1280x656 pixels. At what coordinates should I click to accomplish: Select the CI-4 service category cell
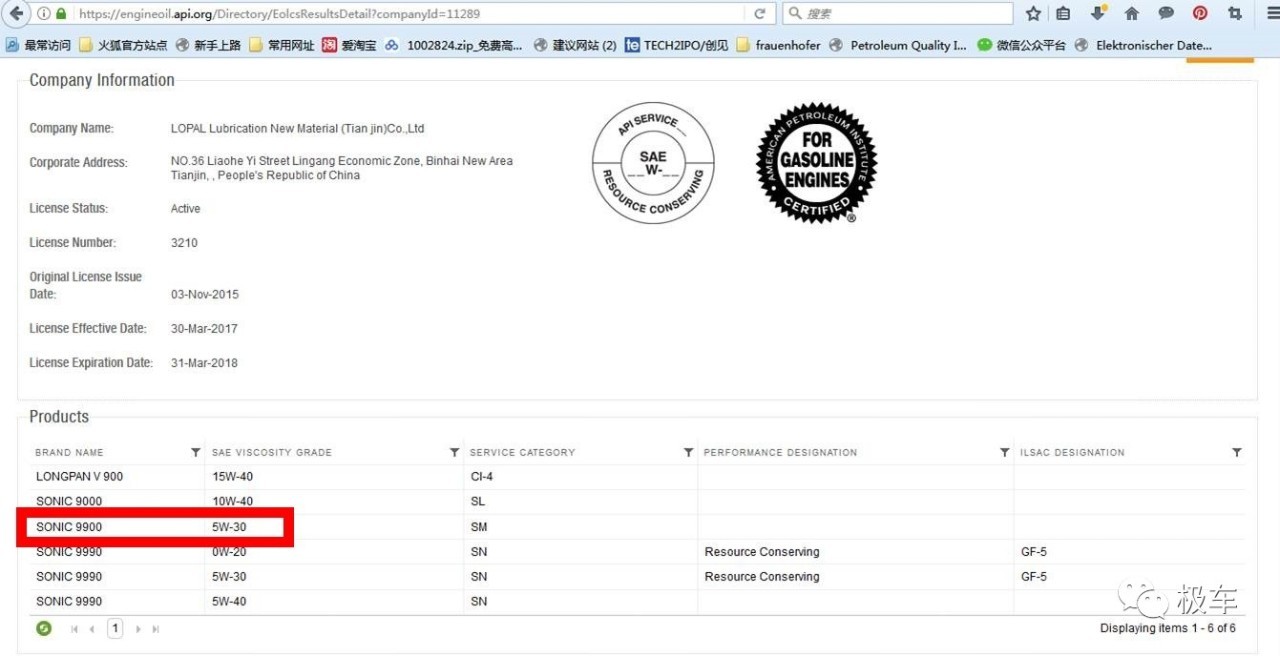(x=482, y=477)
